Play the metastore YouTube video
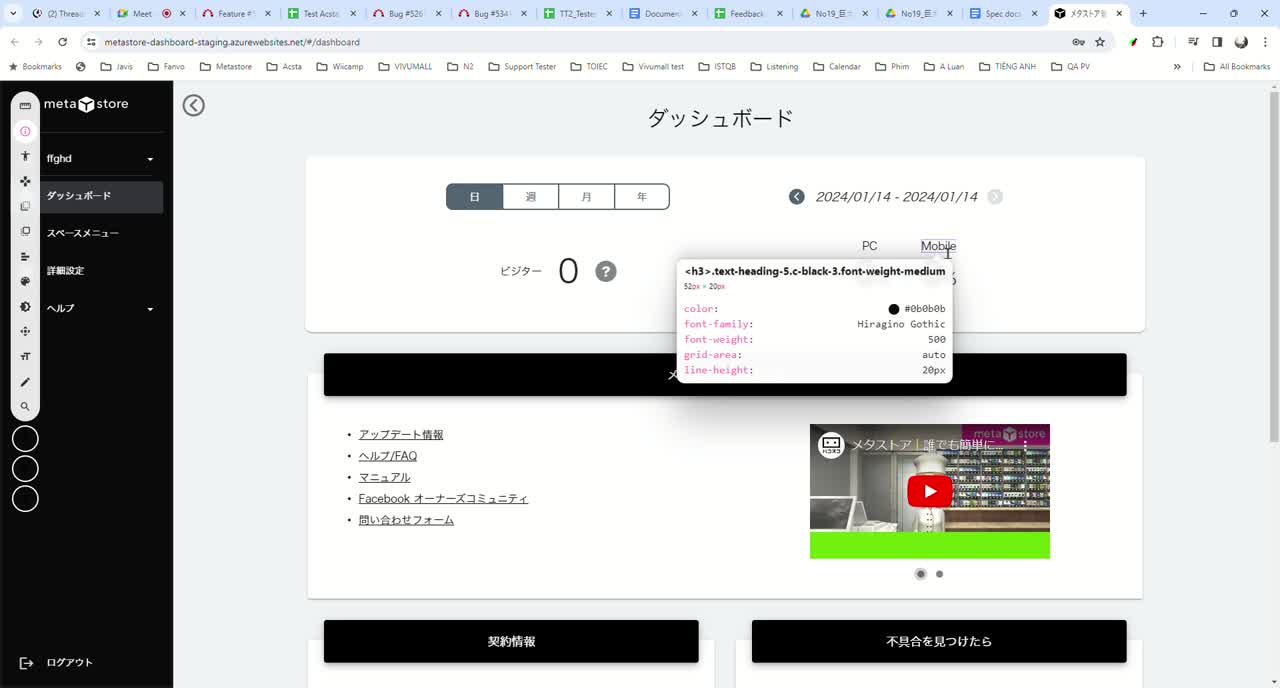1280x688 pixels. 929,490
